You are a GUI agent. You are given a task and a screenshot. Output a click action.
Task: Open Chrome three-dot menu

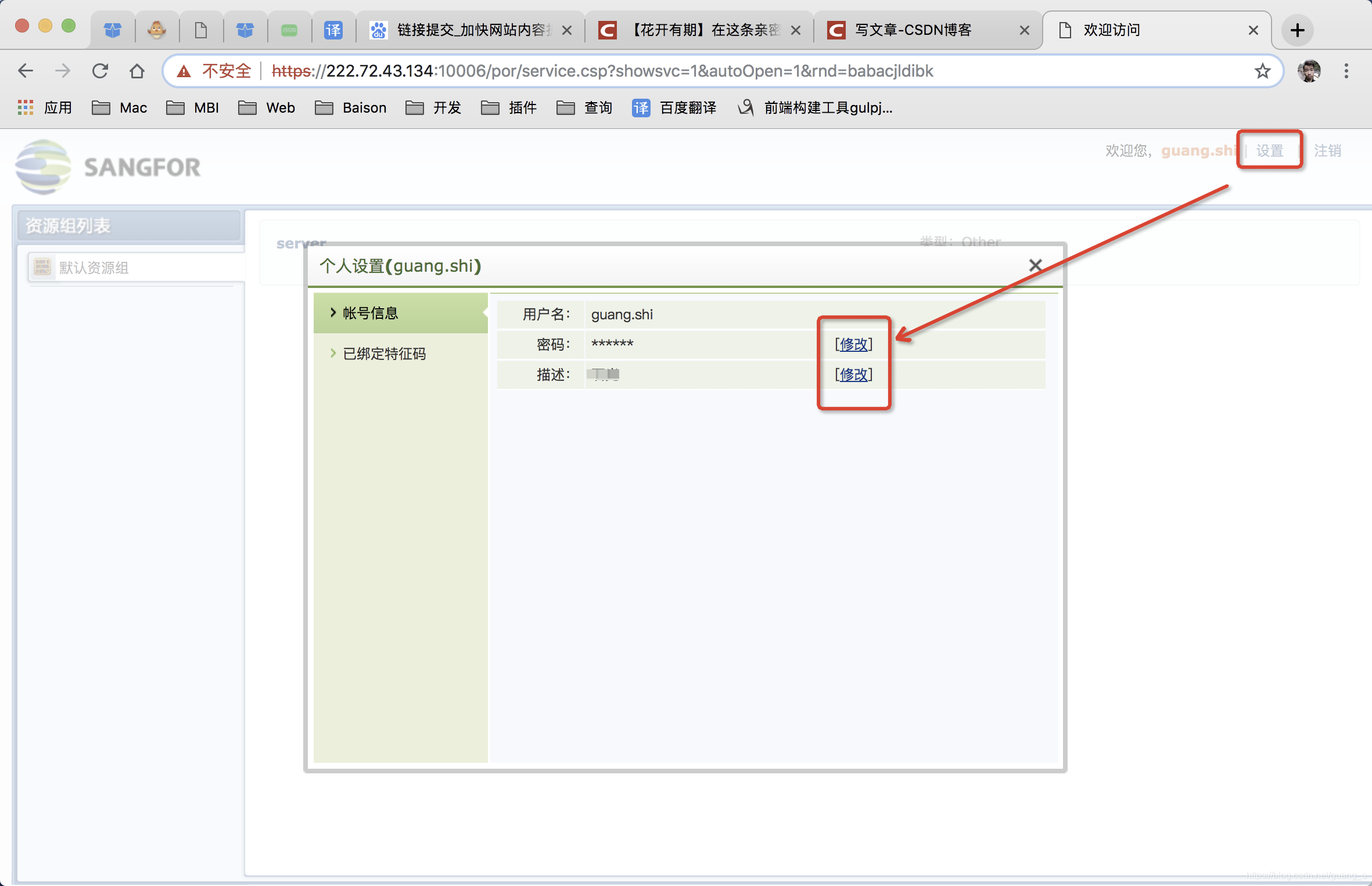1346,71
